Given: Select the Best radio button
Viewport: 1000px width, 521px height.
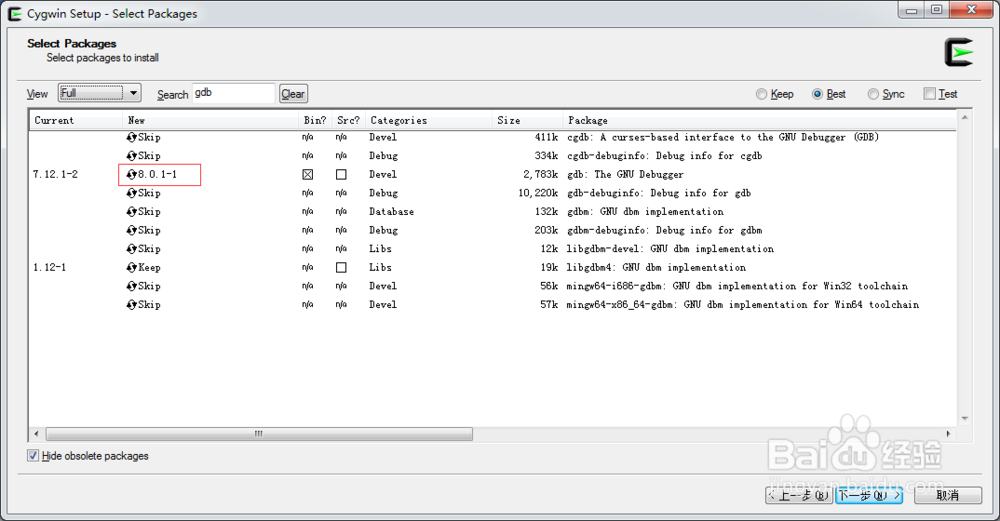Looking at the screenshot, I should coord(817,94).
